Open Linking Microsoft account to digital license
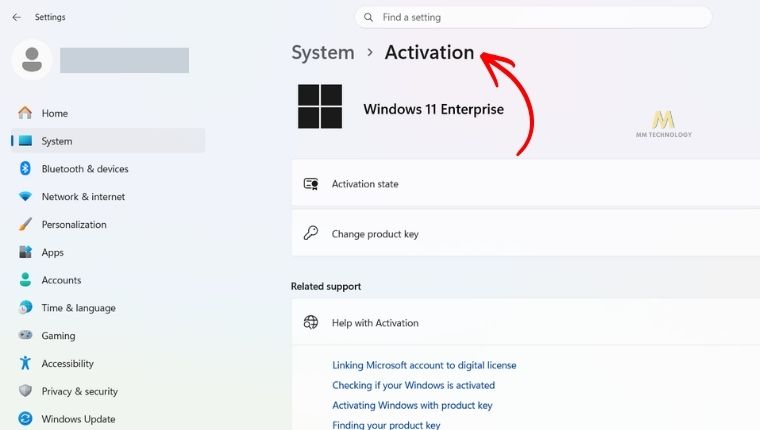Image resolution: width=760 pixels, height=430 pixels. tap(424, 365)
